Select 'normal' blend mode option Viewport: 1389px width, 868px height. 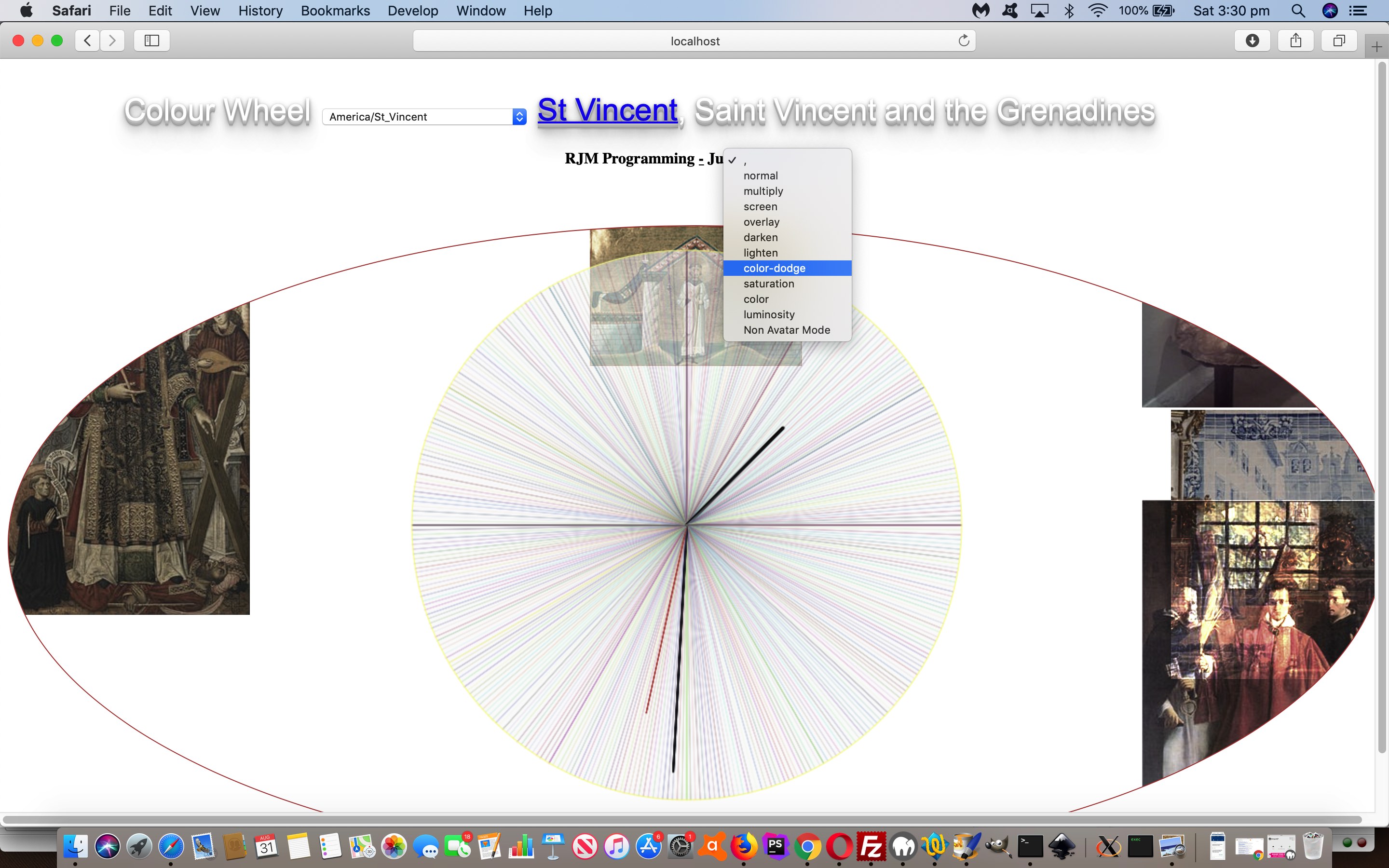787,176
